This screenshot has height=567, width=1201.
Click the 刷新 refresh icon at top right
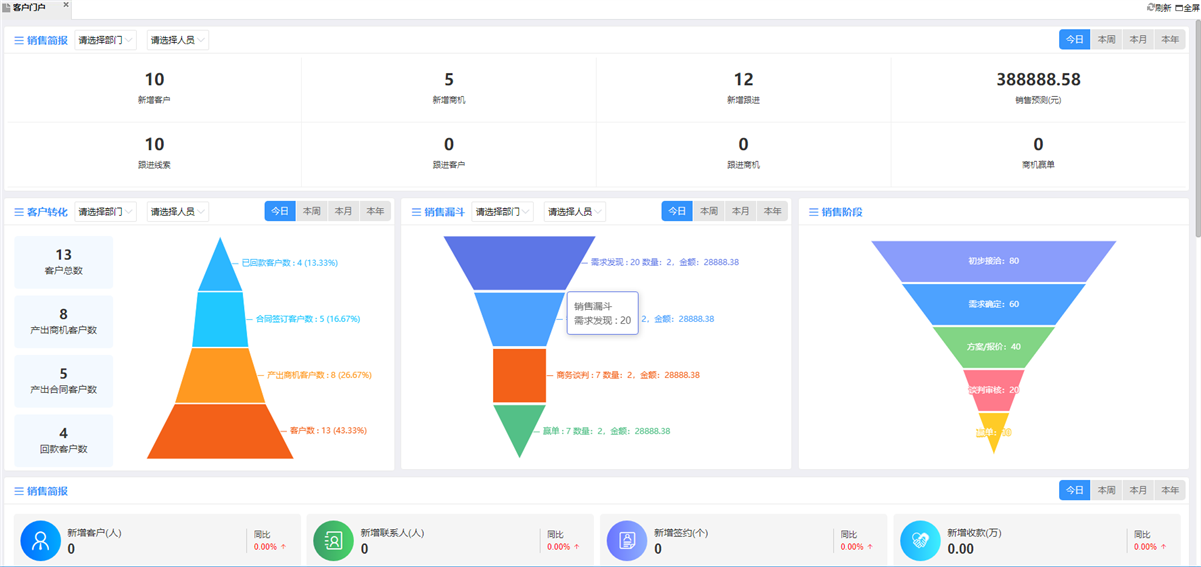(x=1150, y=7)
